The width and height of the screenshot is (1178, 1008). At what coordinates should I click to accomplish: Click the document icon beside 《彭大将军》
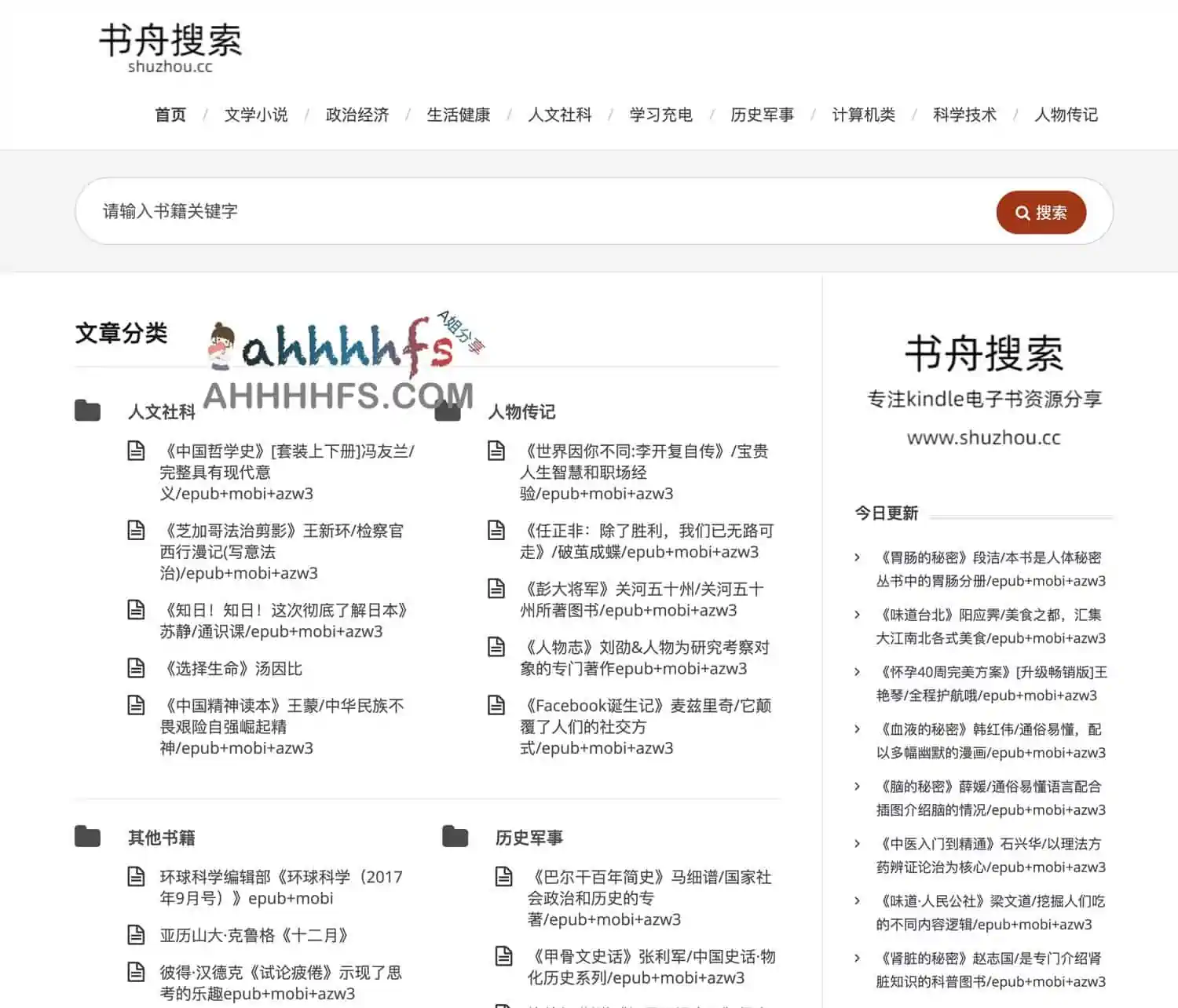pyautogui.click(x=496, y=588)
